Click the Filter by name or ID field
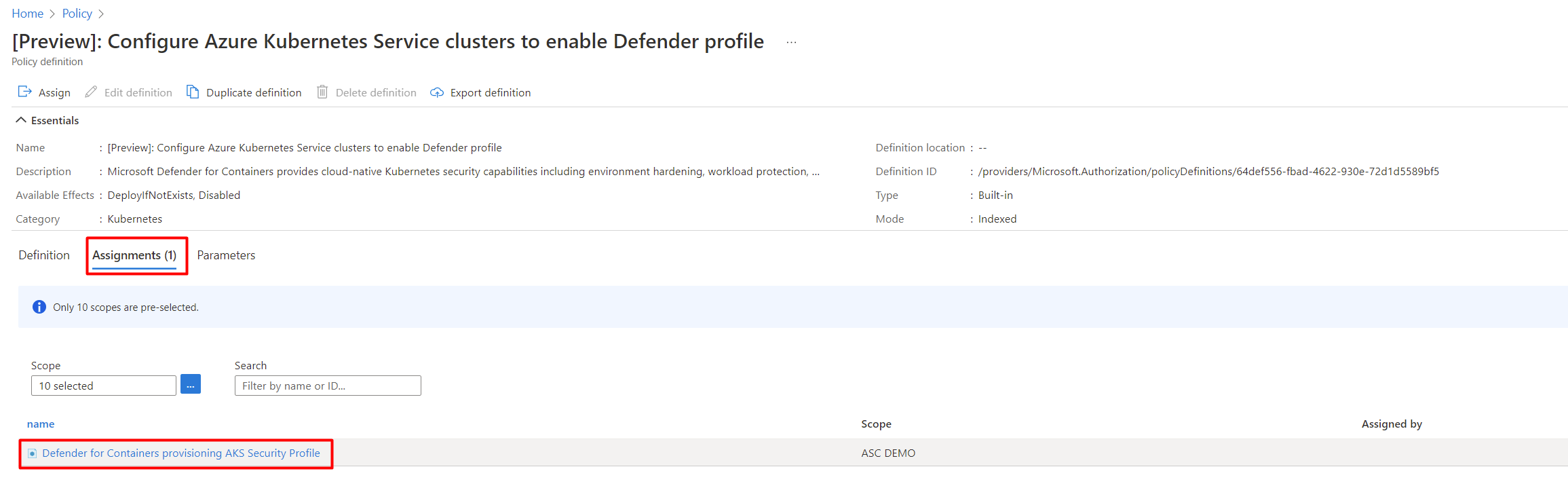The image size is (1568, 486). click(327, 386)
